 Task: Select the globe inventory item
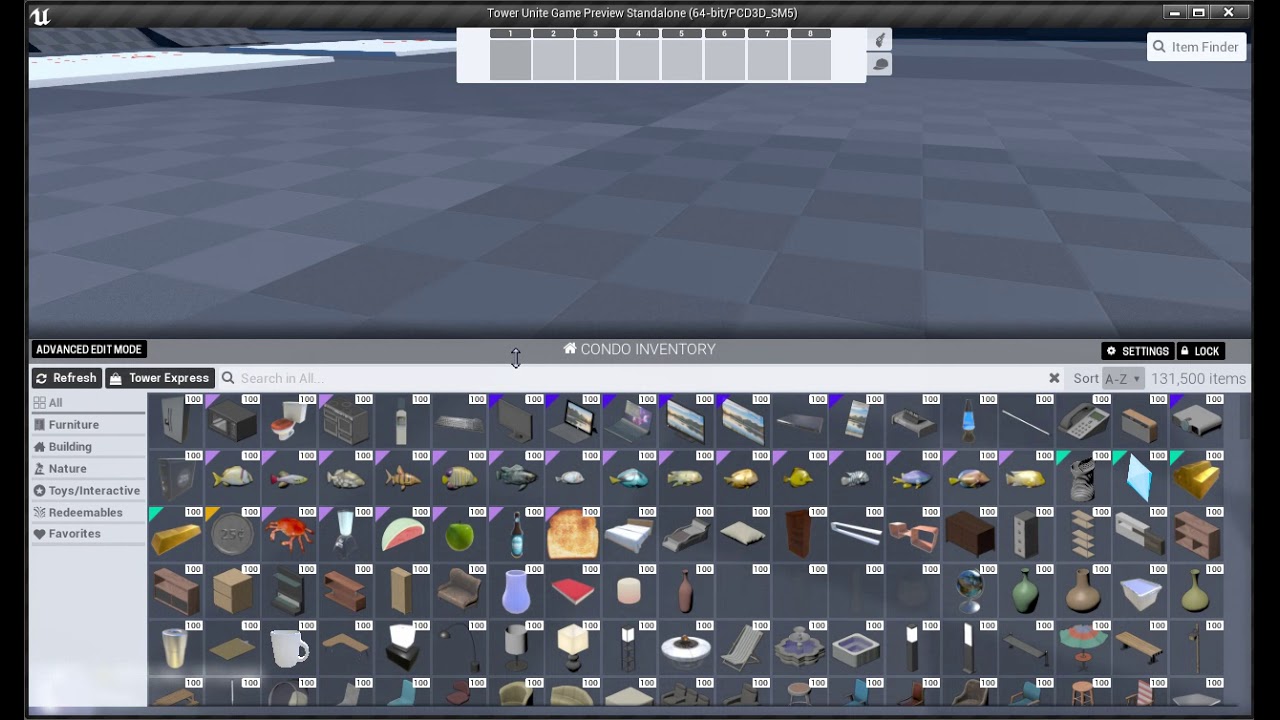point(970,592)
